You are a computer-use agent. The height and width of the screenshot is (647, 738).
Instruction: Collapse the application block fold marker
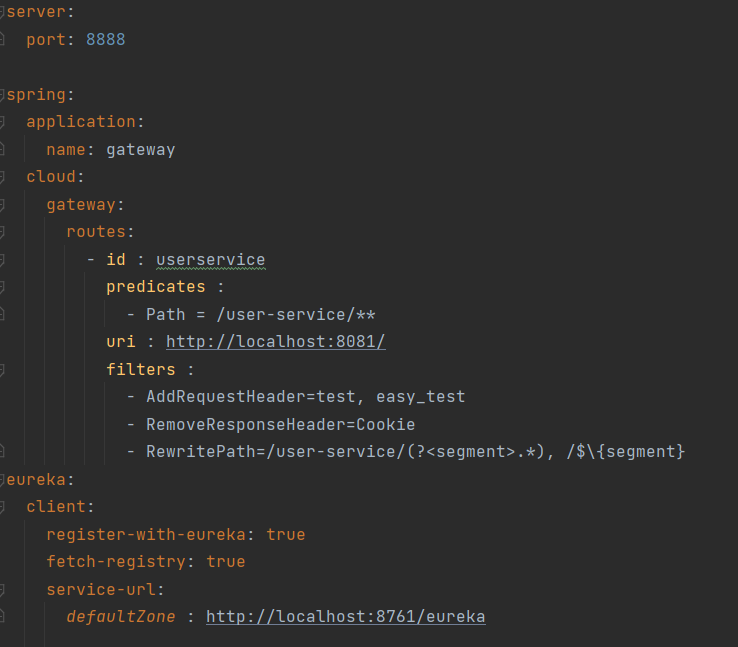2,122
